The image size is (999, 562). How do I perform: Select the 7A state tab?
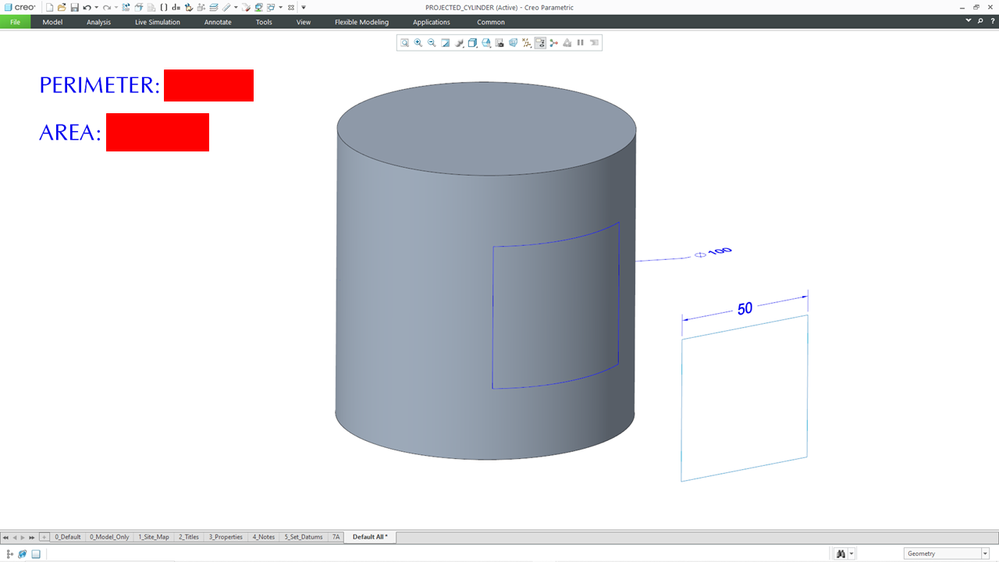pyautogui.click(x=336, y=537)
